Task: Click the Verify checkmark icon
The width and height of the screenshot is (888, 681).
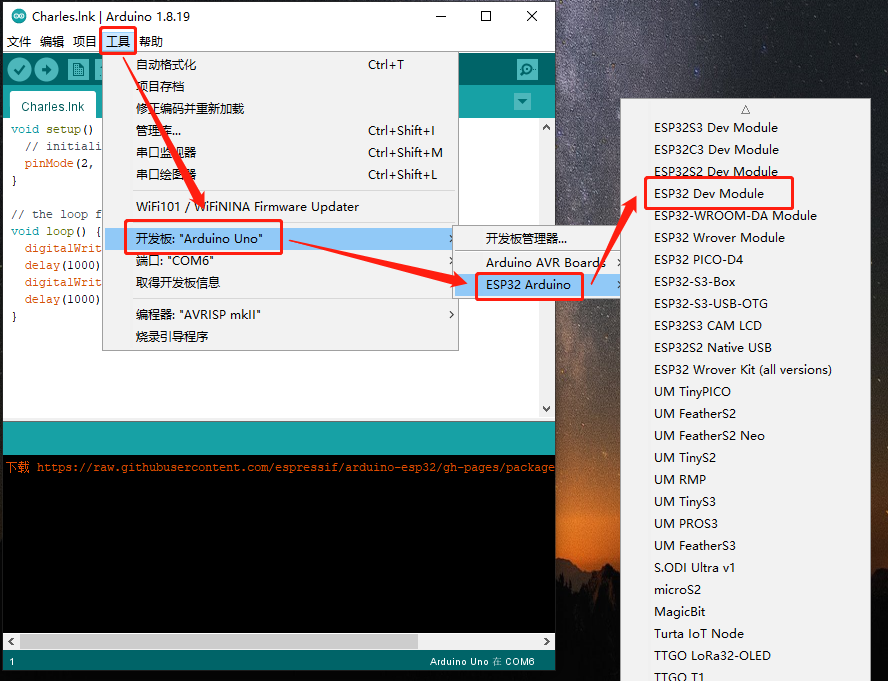Action: 19,69
